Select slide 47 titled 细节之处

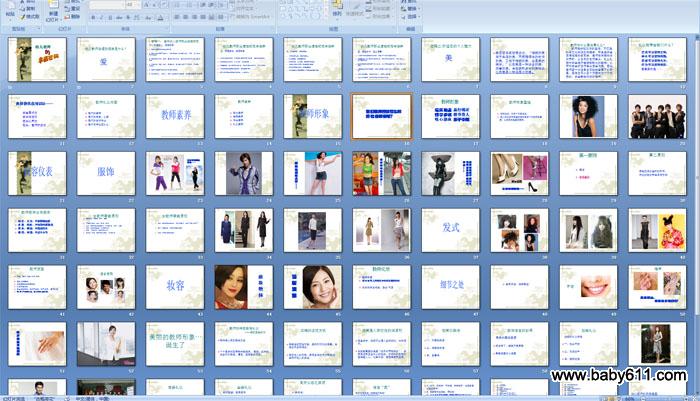(450, 287)
